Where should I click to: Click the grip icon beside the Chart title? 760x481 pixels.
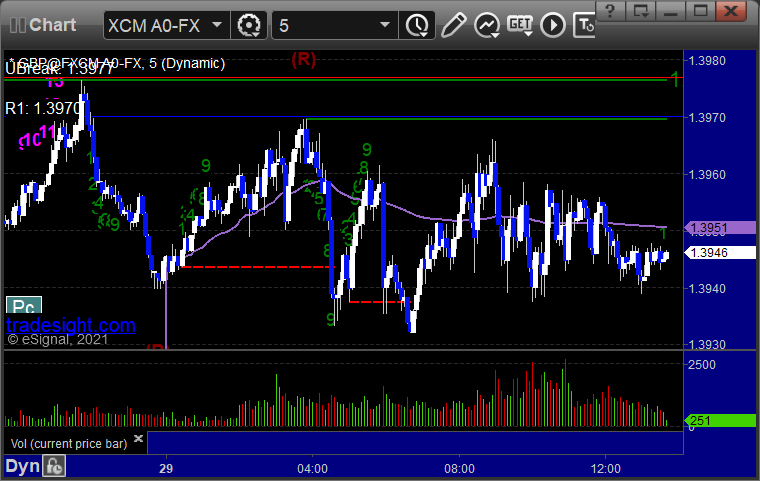(17, 25)
